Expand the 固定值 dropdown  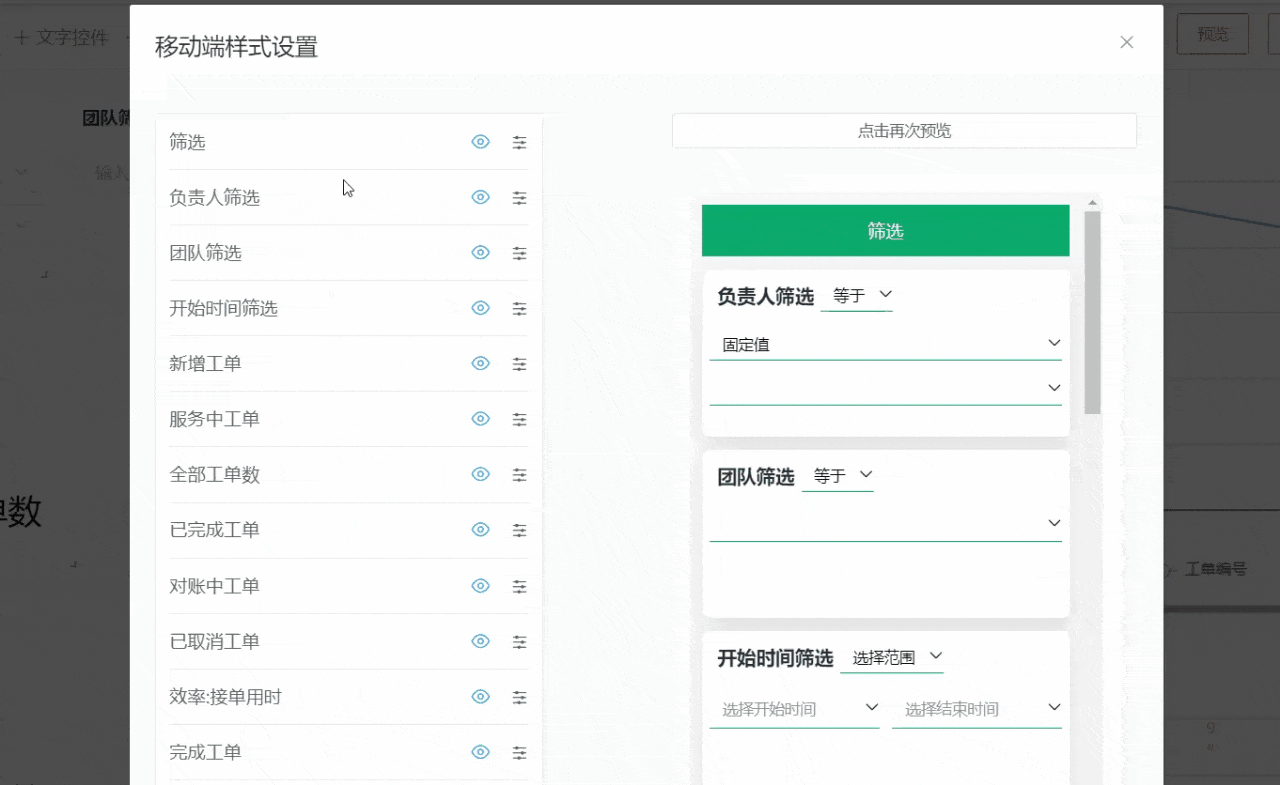[886, 344]
